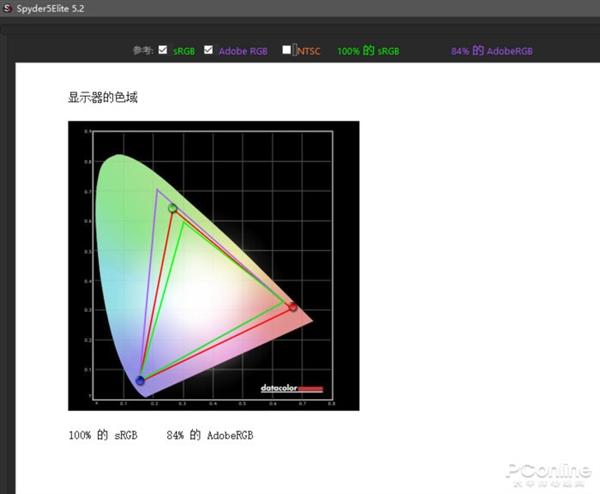Viewport: 600px width, 494px height.
Task: Click the green sRGB label
Action: click(184, 51)
